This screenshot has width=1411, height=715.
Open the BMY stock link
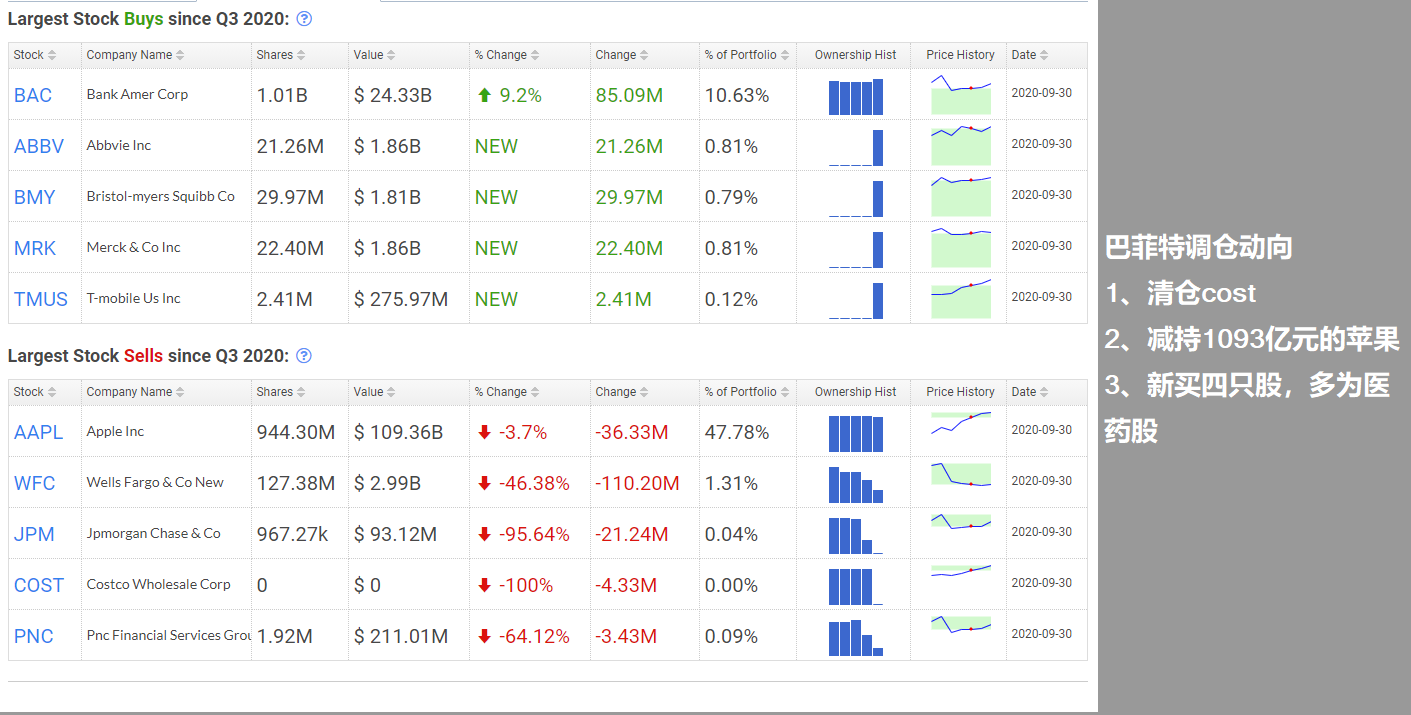coord(35,197)
